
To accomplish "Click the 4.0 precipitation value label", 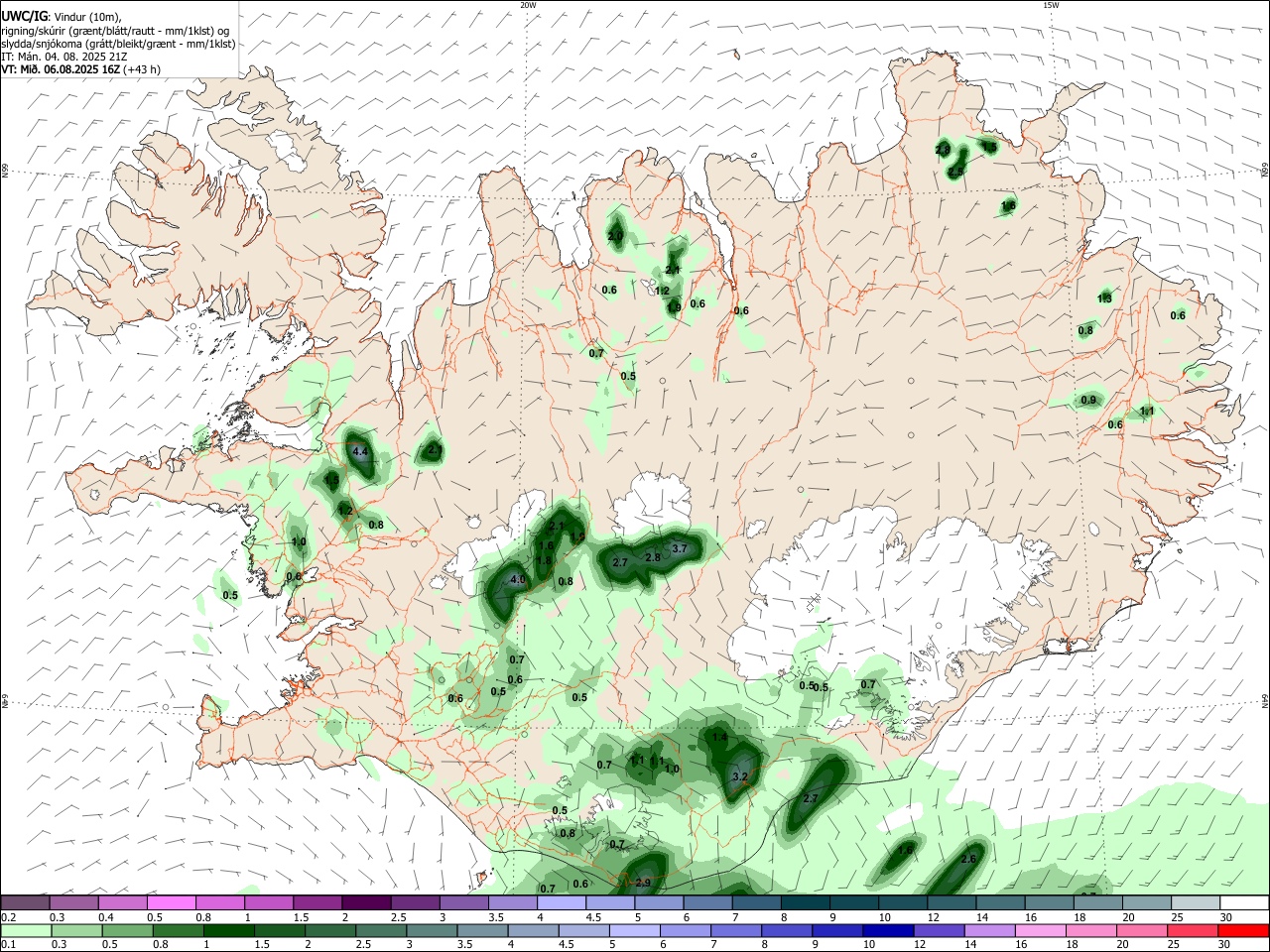I will click(x=517, y=580).
